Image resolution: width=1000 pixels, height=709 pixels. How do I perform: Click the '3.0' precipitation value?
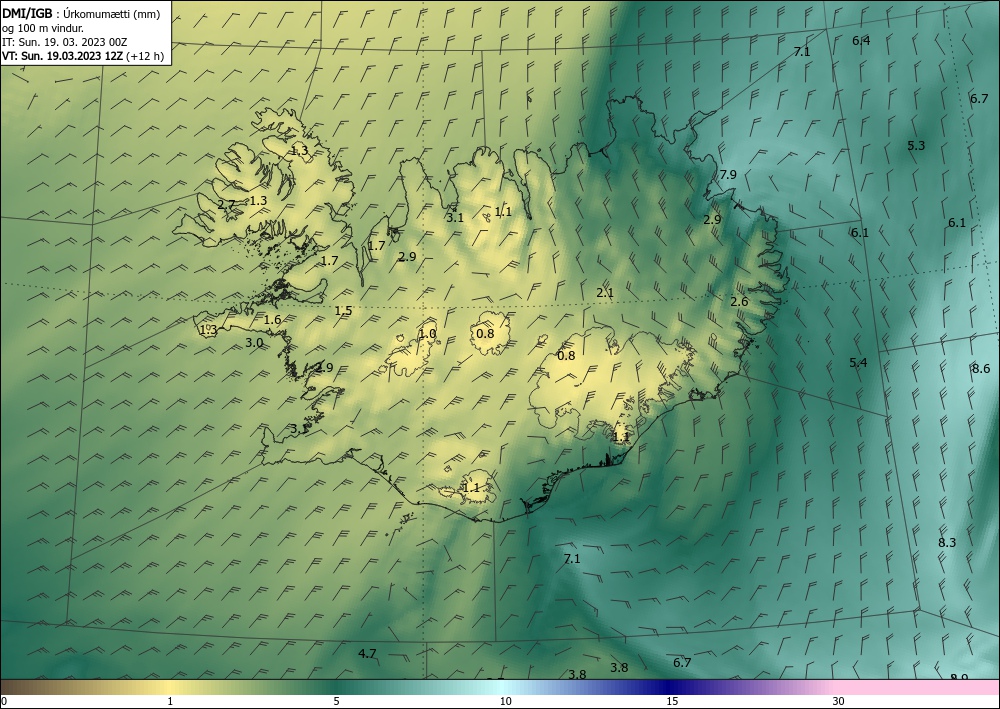point(254,343)
